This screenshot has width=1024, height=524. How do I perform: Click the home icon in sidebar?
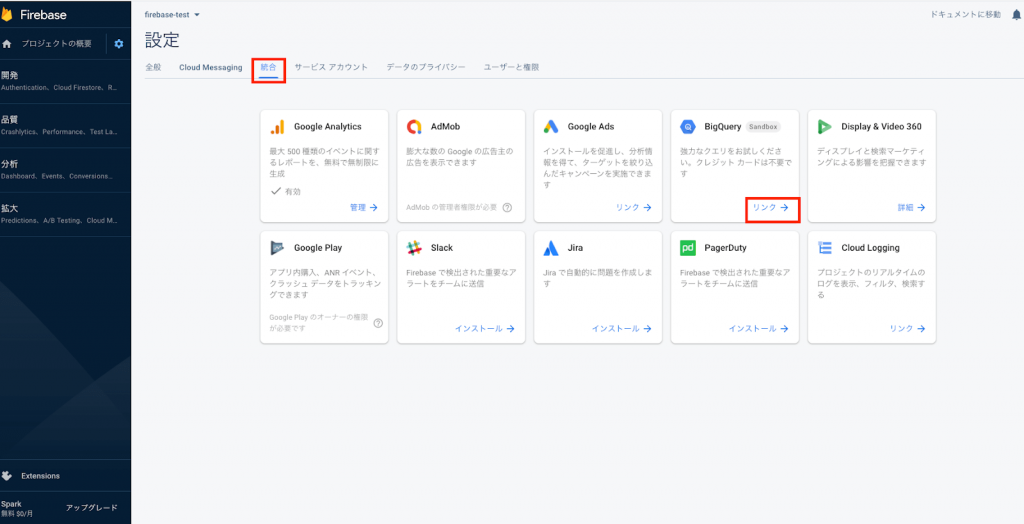(7, 44)
